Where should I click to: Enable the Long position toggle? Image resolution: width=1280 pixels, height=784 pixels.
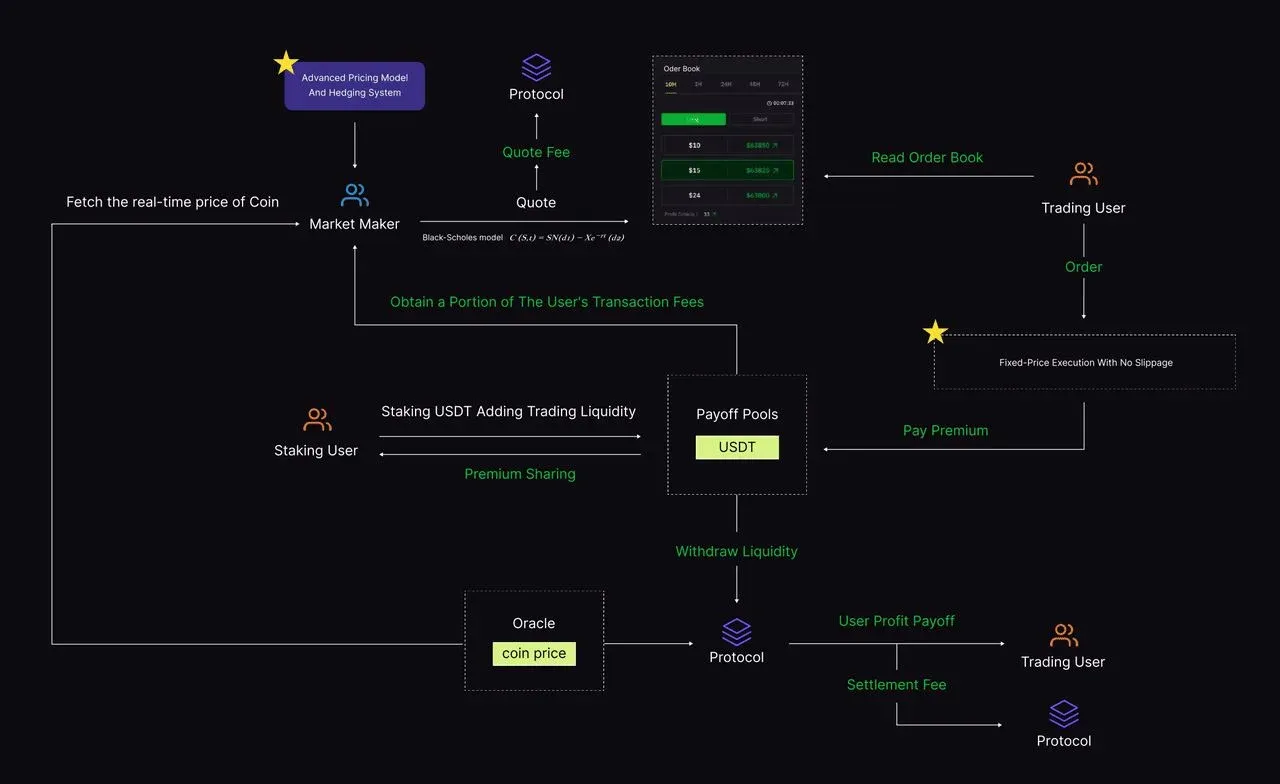pyautogui.click(x=693, y=119)
